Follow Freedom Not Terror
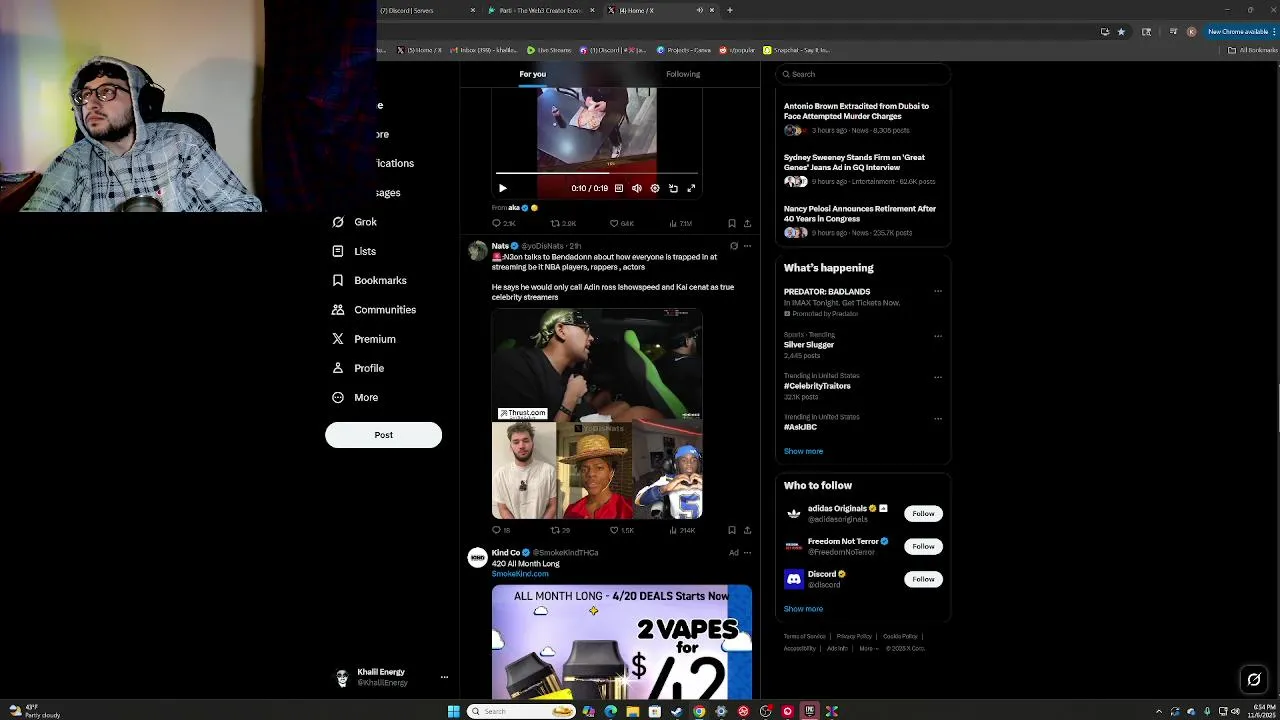Viewport: 1280px width, 720px height. click(923, 546)
